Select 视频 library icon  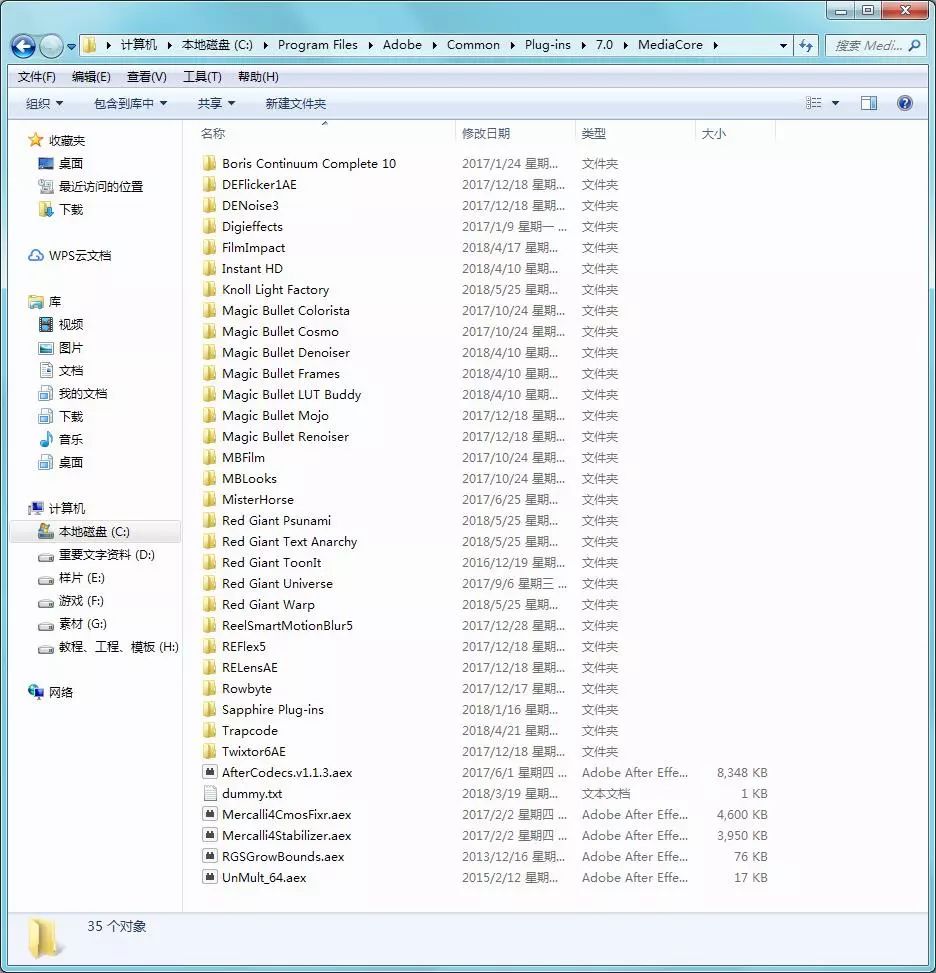(46, 324)
